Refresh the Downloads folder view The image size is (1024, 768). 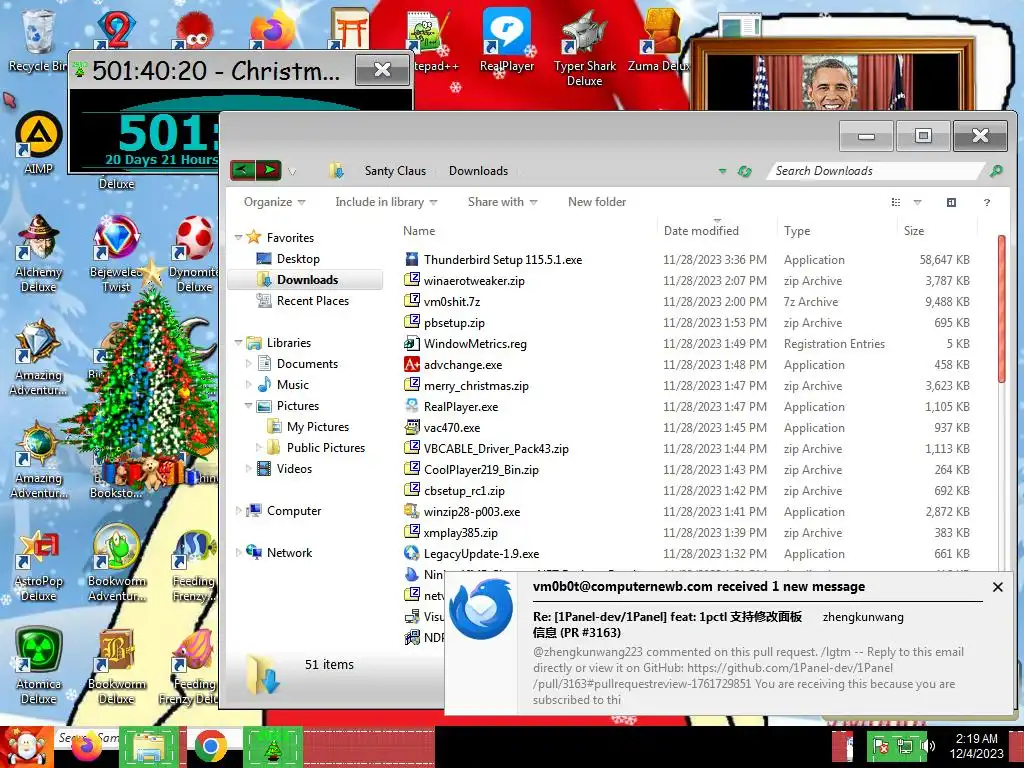click(x=744, y=171)
